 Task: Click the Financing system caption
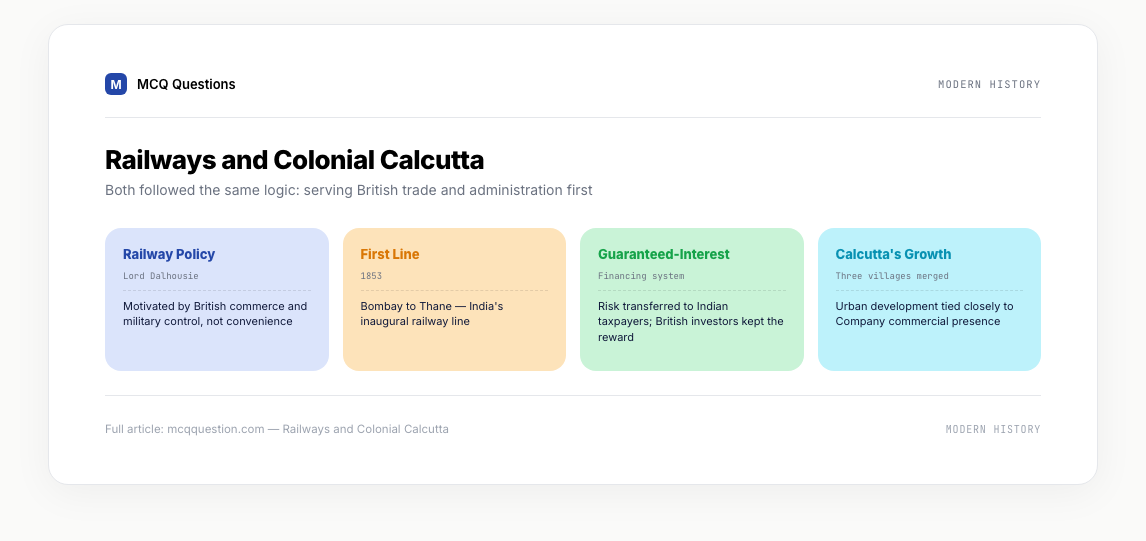(x=641, y=276)
